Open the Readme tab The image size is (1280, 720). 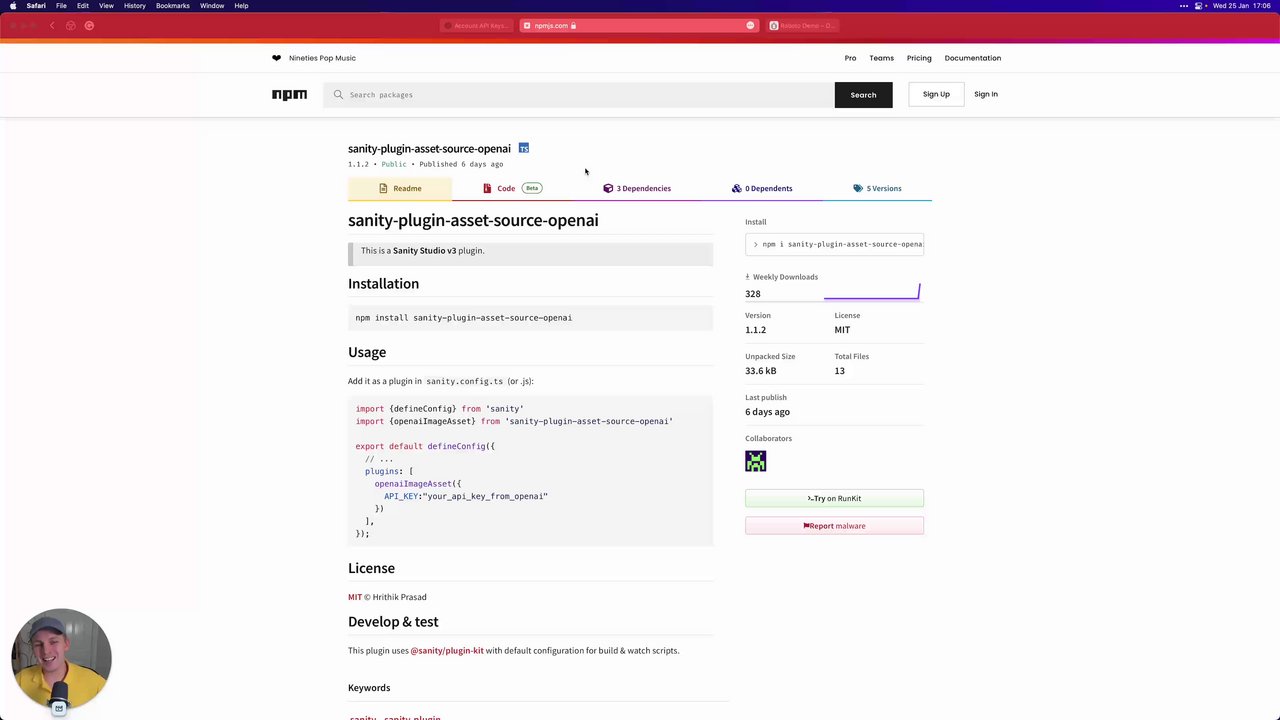tap(400, 188)
